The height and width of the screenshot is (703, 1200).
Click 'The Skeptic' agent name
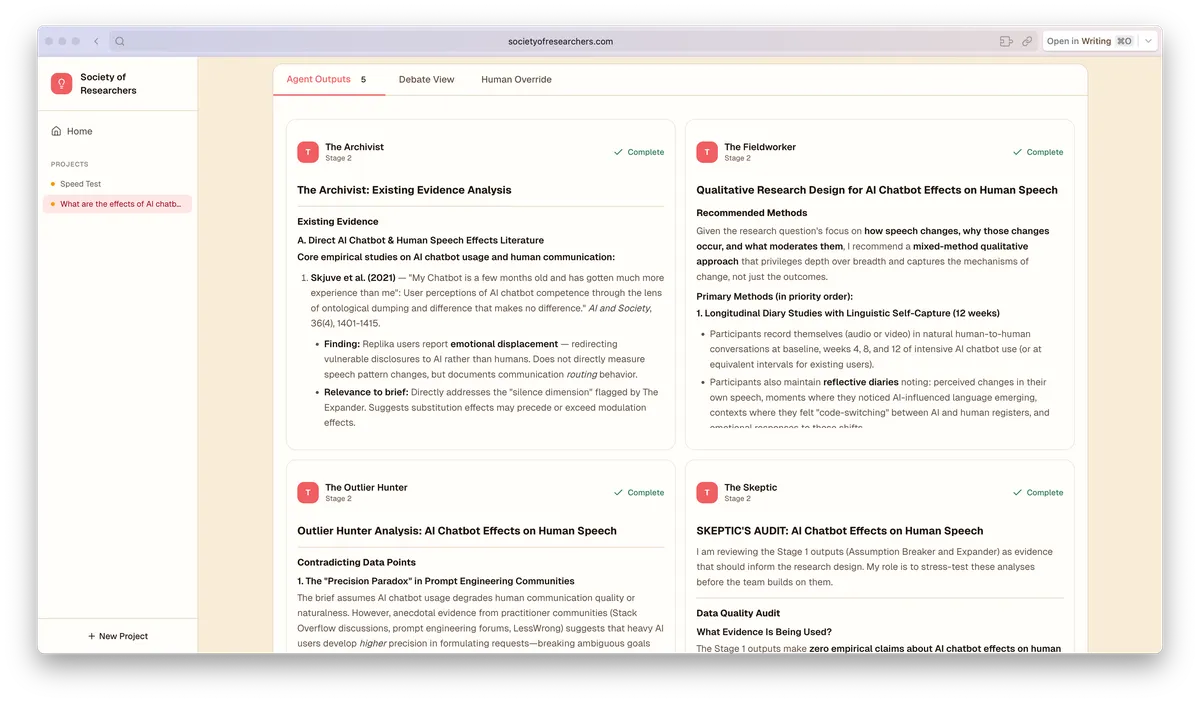(750, 488)
